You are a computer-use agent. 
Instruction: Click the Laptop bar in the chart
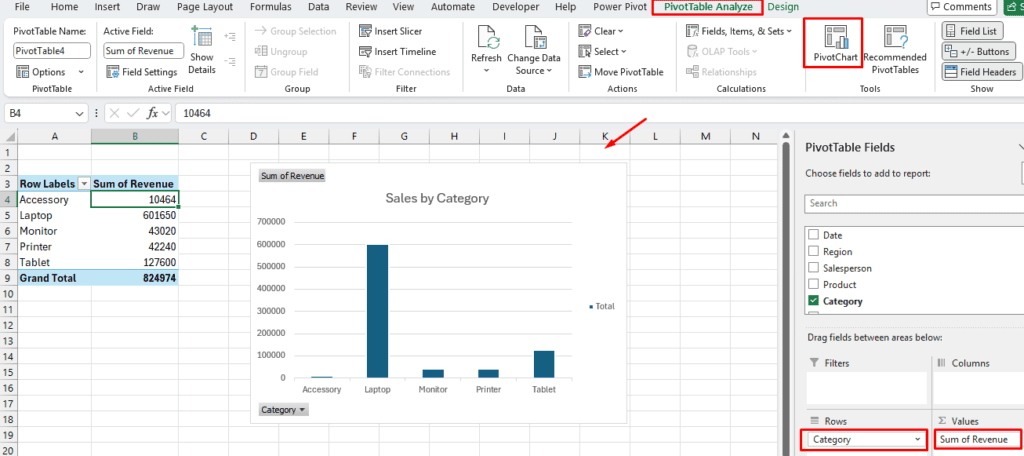click(x=377, y=311)
